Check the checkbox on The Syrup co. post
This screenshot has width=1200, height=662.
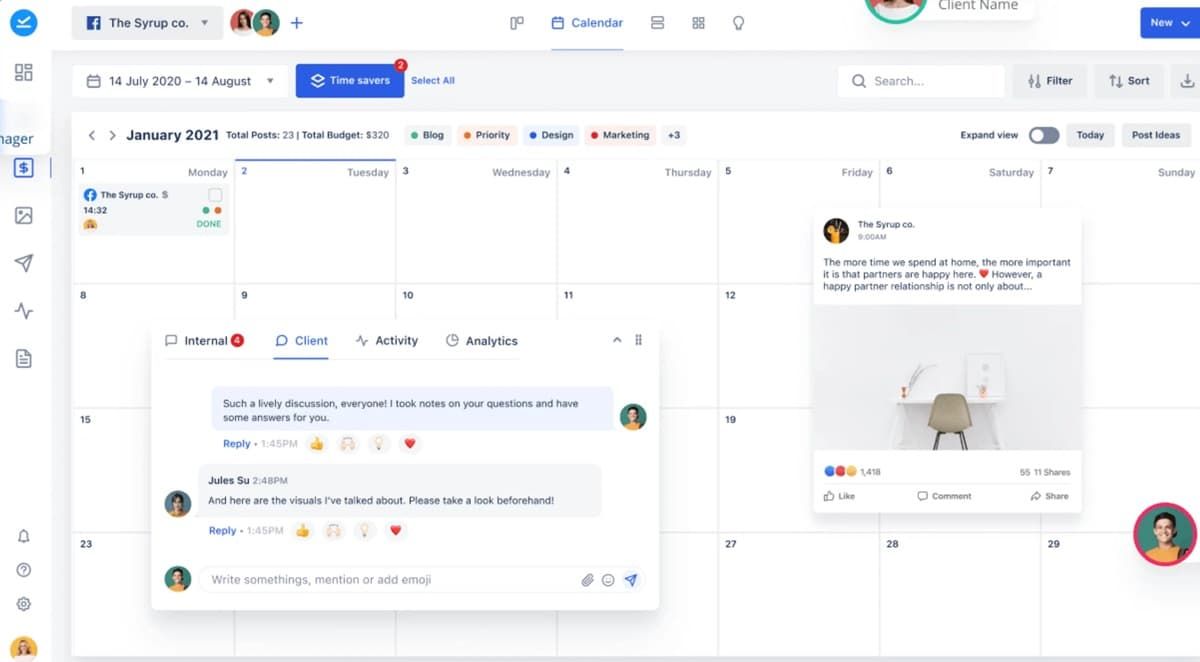[x=215, y=195]
